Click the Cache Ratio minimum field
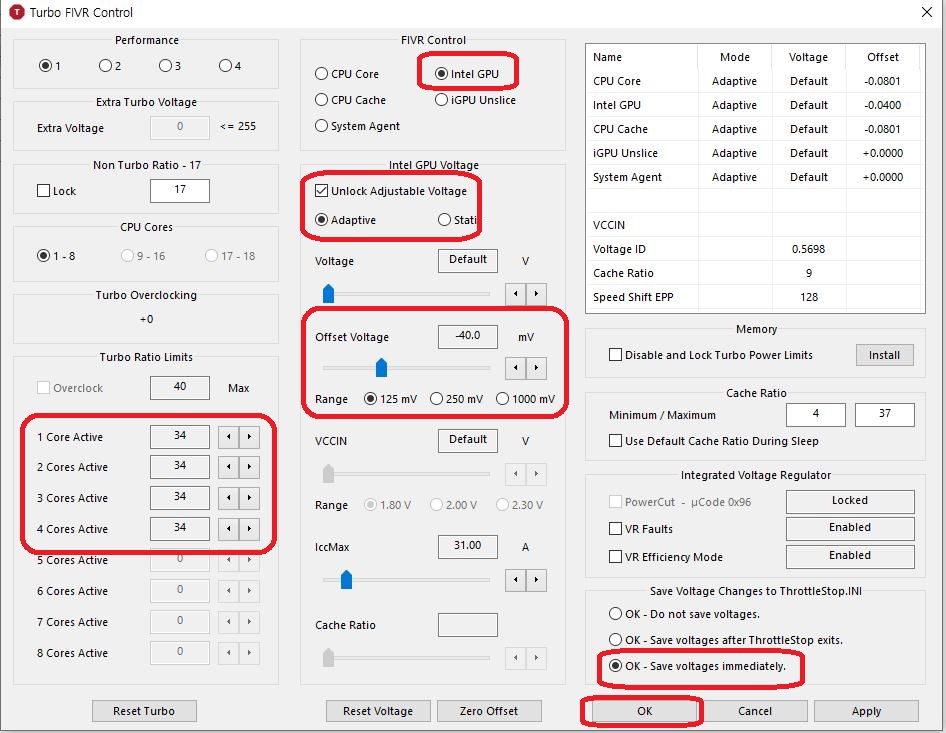946x733 pixels. (816, 414)
